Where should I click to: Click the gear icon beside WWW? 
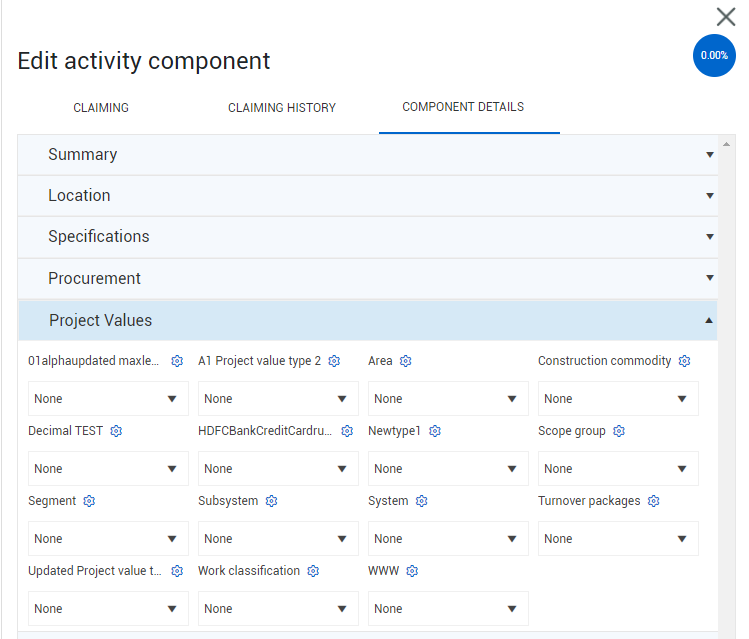click(412, 571)
